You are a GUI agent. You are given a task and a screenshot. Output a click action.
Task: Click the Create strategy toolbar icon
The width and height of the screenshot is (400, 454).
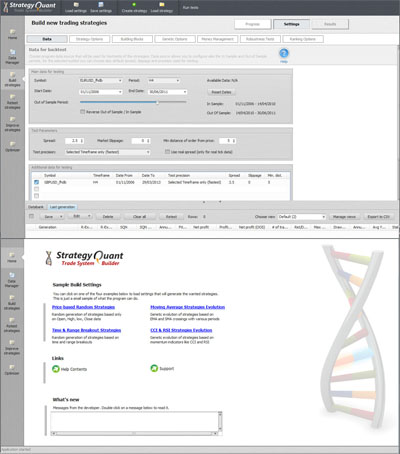pos(134,5)
